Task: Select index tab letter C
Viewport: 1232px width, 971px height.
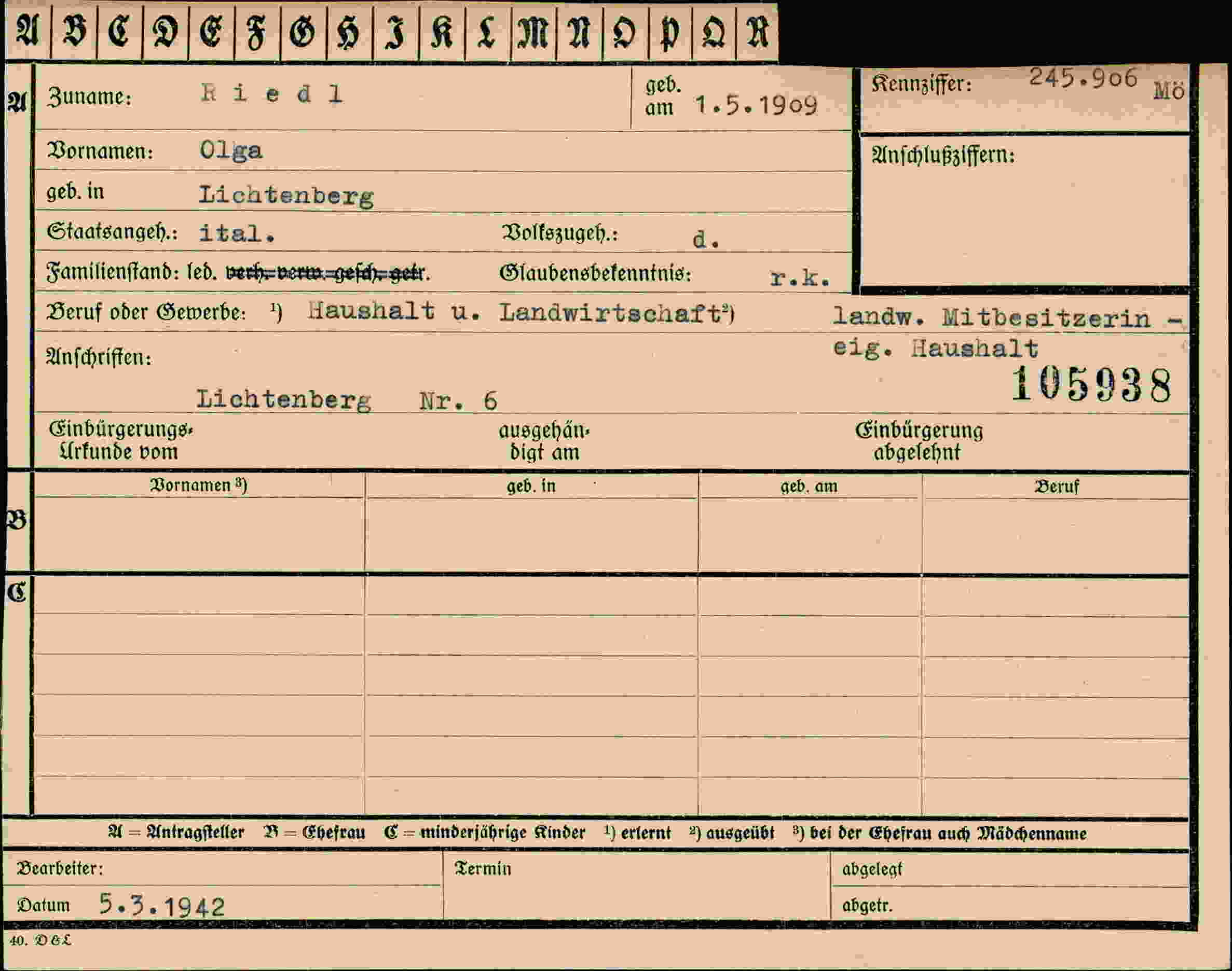Action: [x=119, y=31]
